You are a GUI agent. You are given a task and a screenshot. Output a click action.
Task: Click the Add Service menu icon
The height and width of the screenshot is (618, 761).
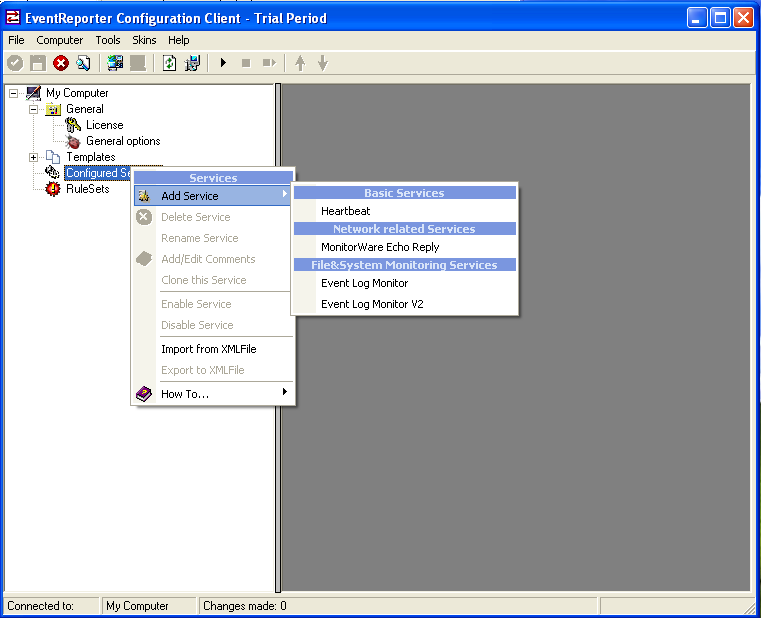click(x=144, y=196)
